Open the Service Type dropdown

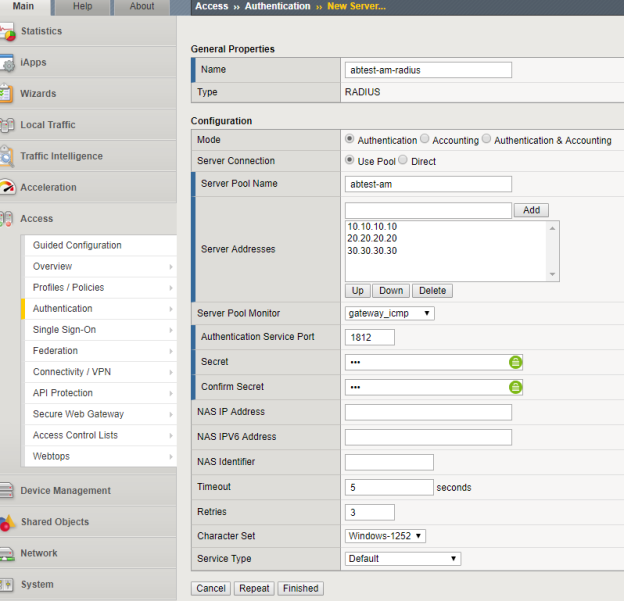pos(403,559)
